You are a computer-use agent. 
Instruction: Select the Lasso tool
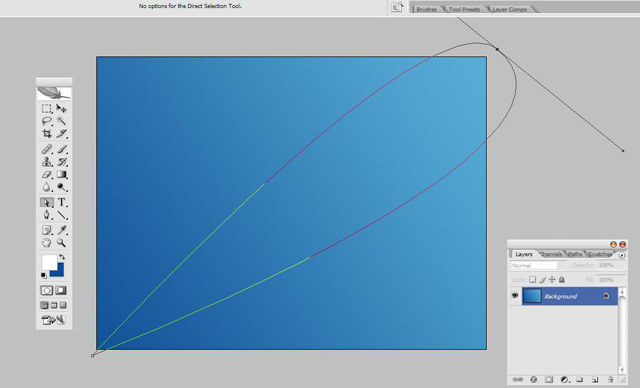[47, 121]
